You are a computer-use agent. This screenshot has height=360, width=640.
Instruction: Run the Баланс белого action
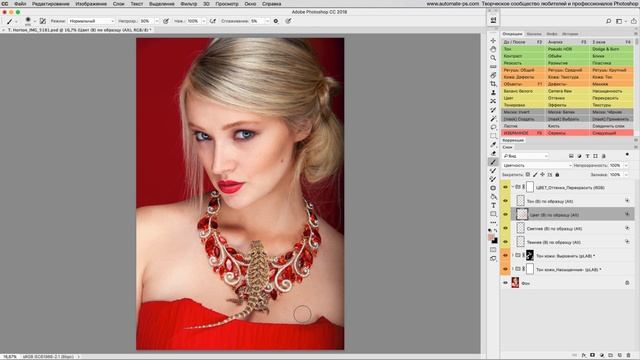[x=523, y=91]
